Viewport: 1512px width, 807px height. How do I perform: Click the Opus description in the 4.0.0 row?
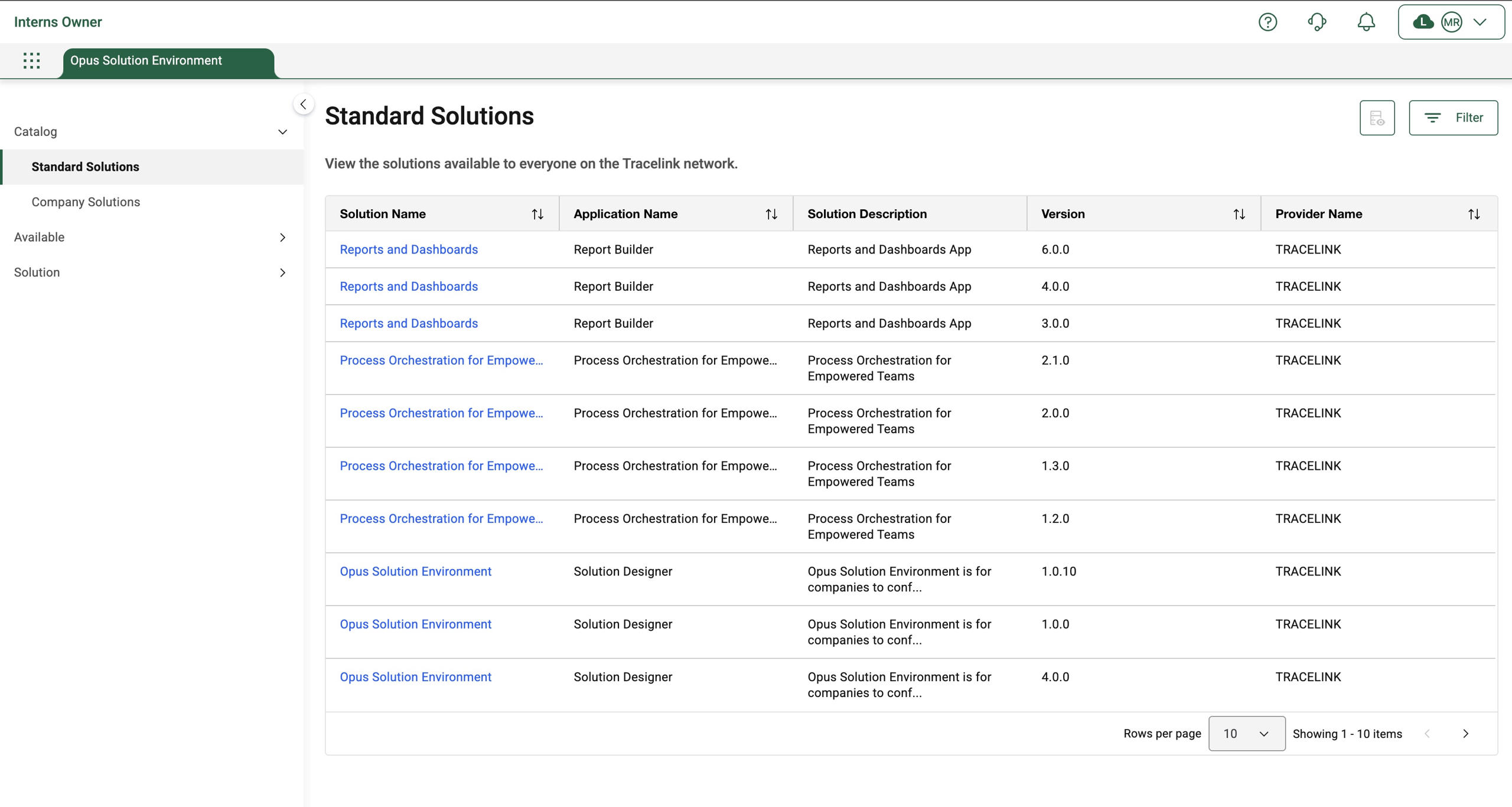click(899, 685)
